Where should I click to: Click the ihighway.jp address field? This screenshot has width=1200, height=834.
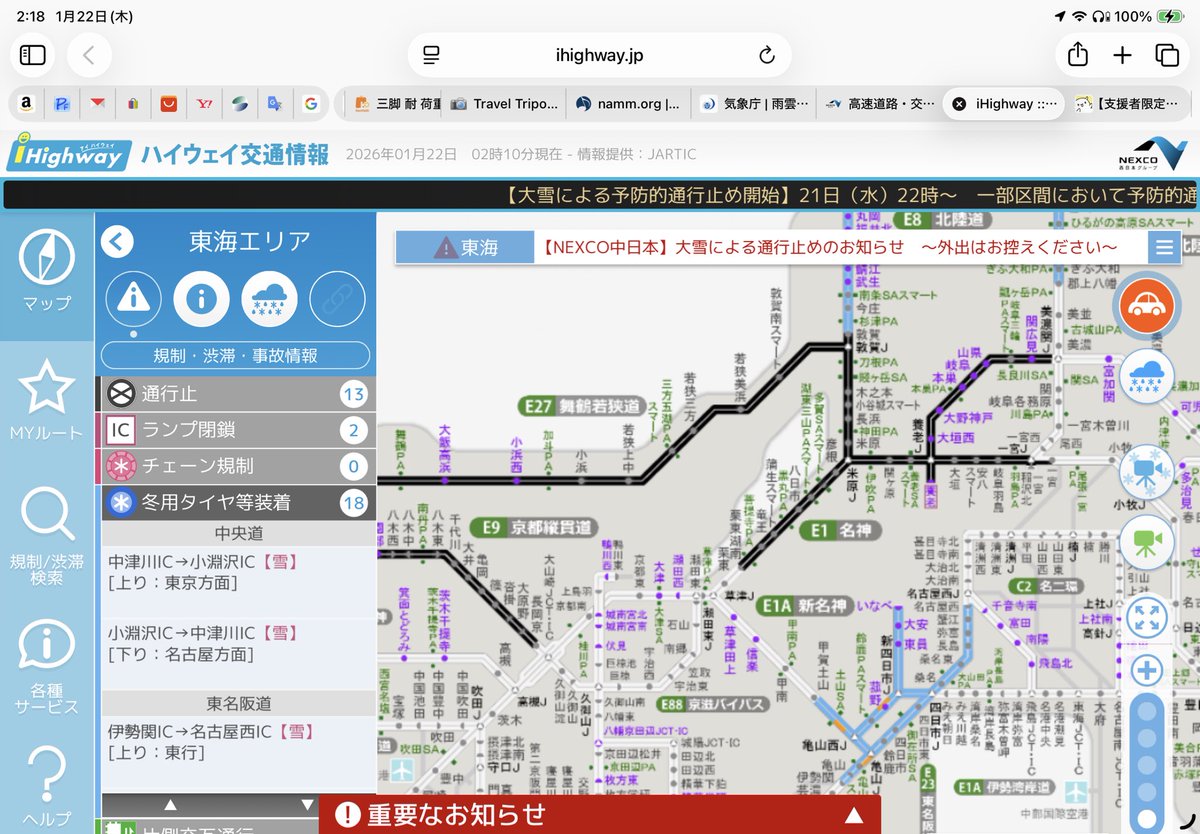coord(599,55)
